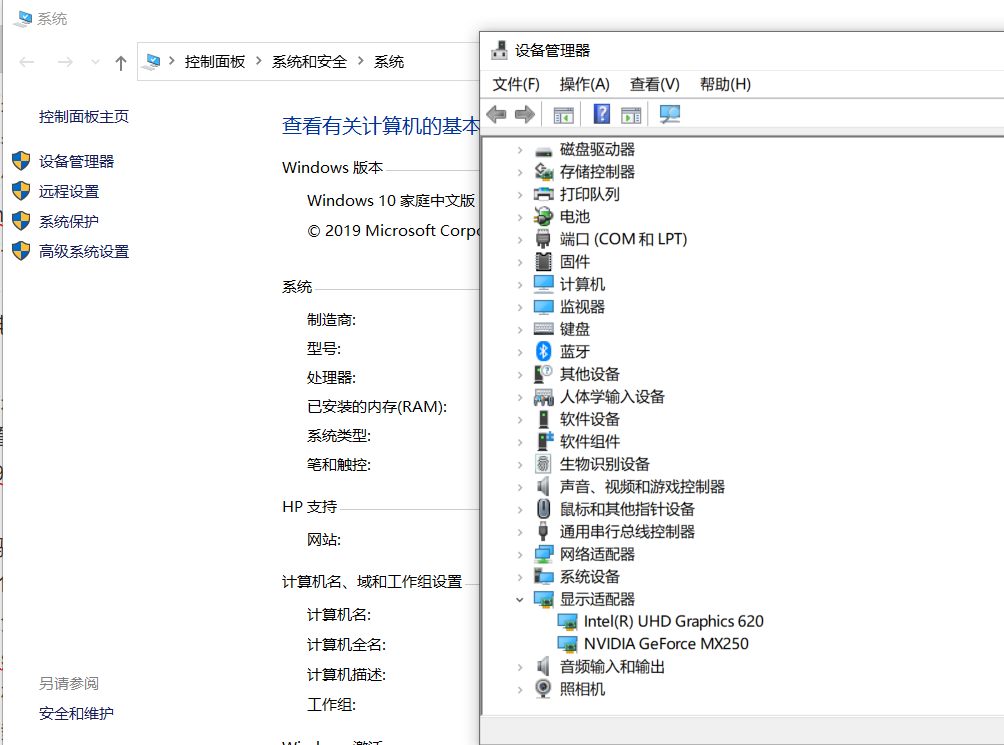Select the 音频输入和输出 tree item
The height and width of the screenshot is (745, 1004).
tap(612, 667)
